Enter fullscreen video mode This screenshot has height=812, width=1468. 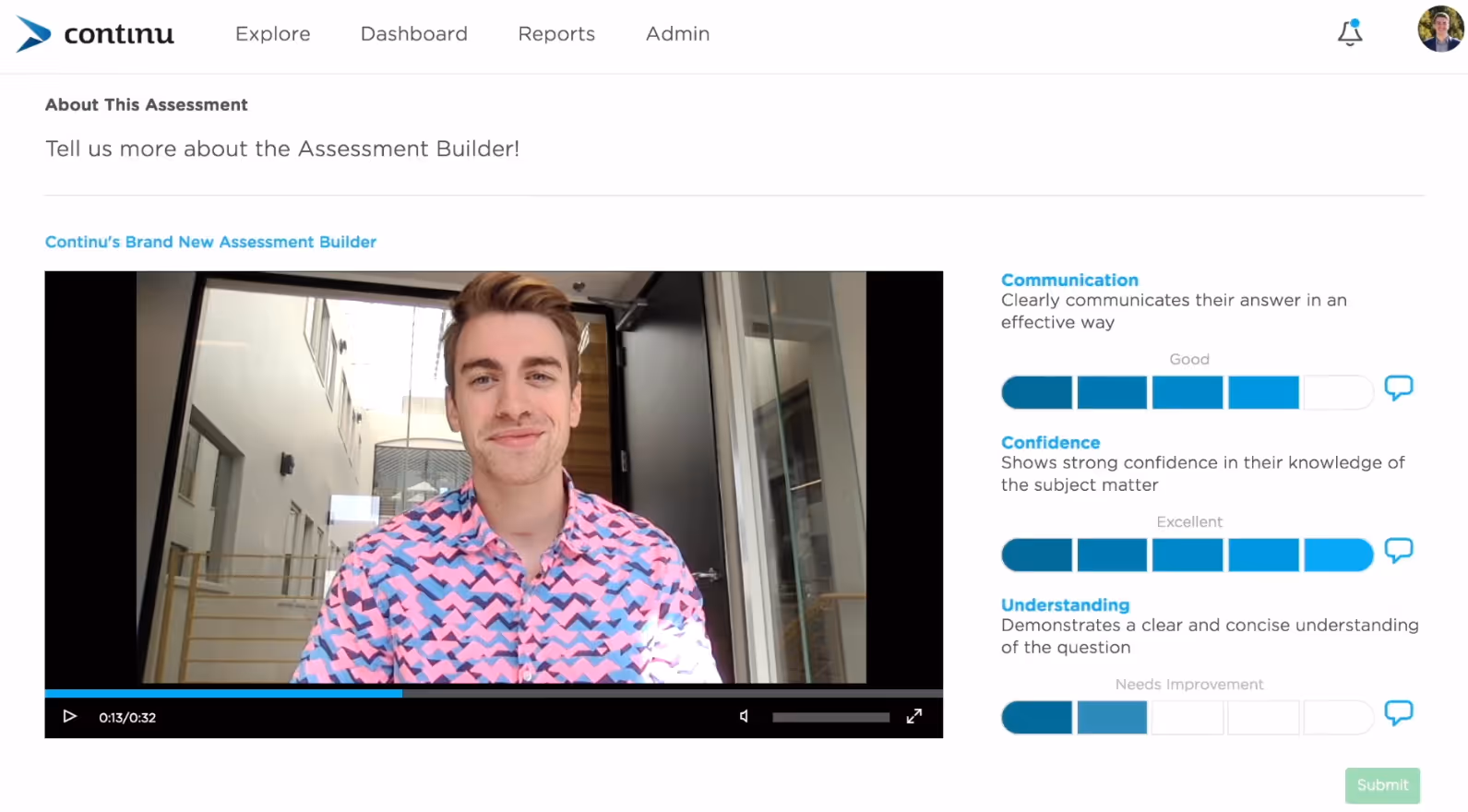[913, 716]
